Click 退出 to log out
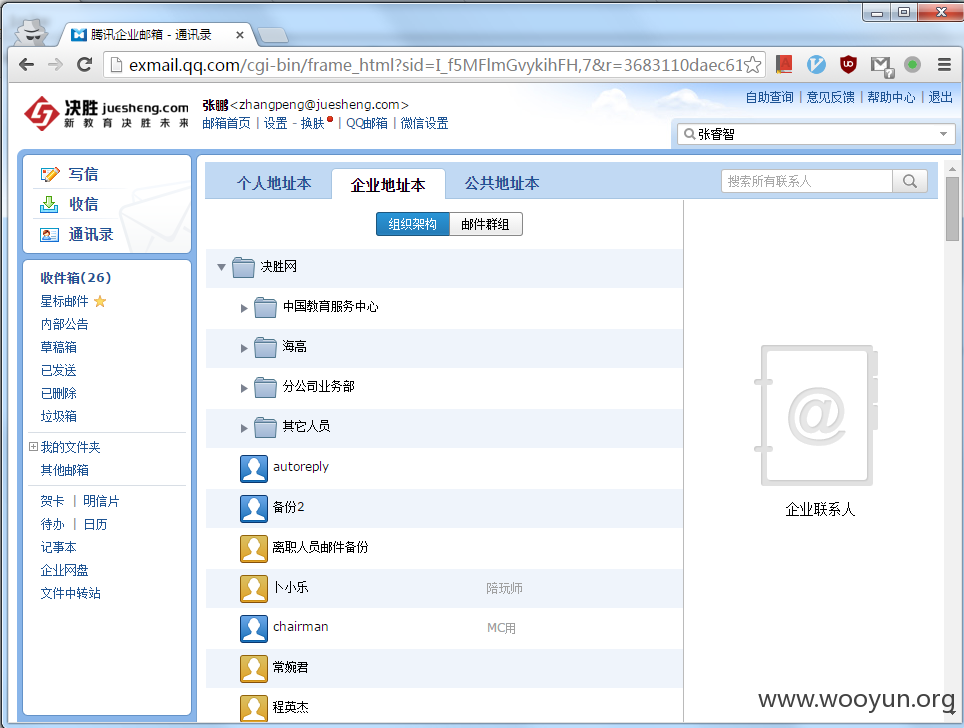This screenshot has width=964, height=728. 941,97
